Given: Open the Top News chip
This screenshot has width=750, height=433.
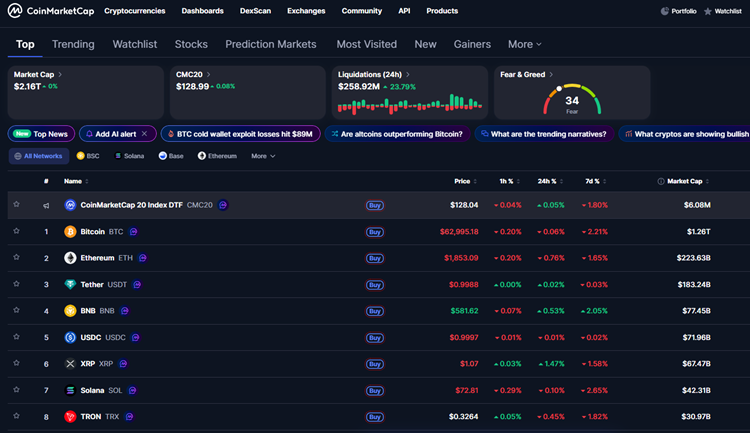Looking at the screenshot, I should 41,134.
